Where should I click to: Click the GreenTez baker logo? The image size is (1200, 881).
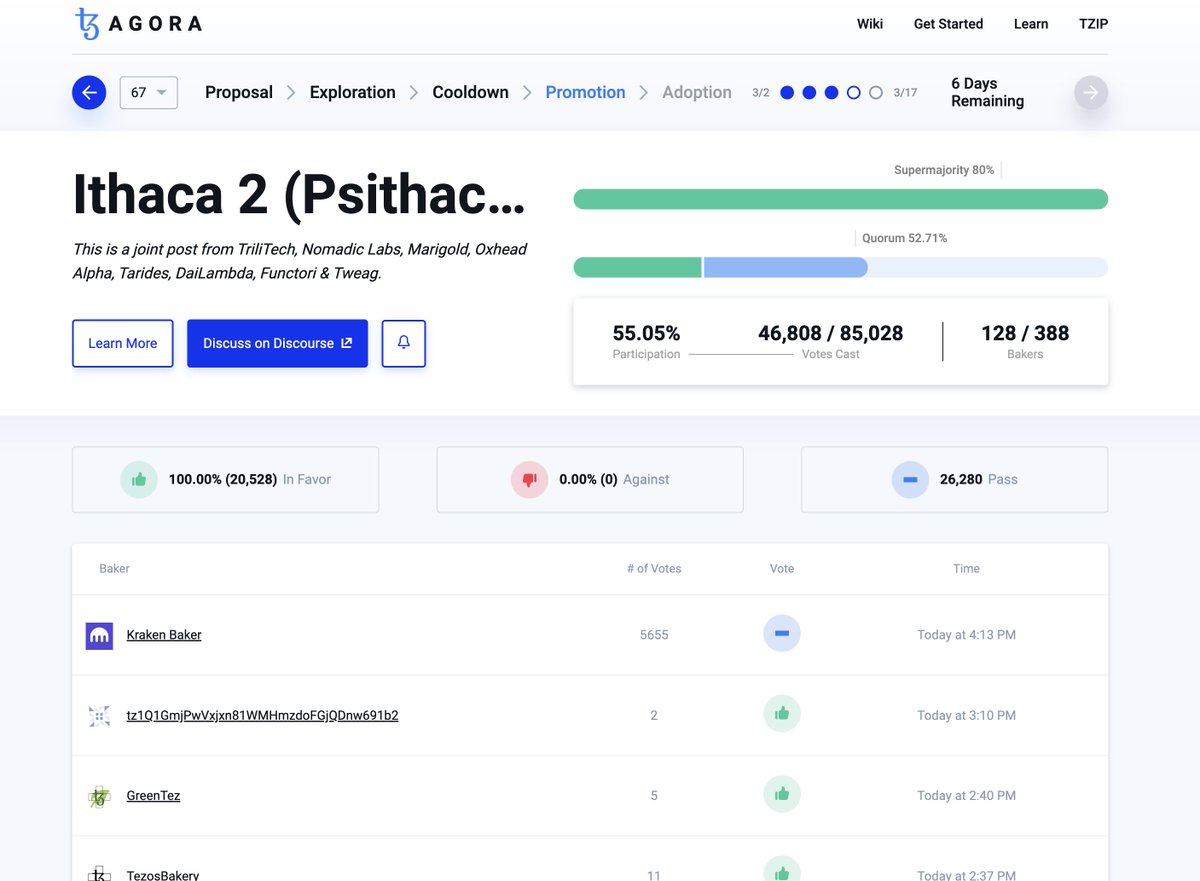[x=99, y=796]
